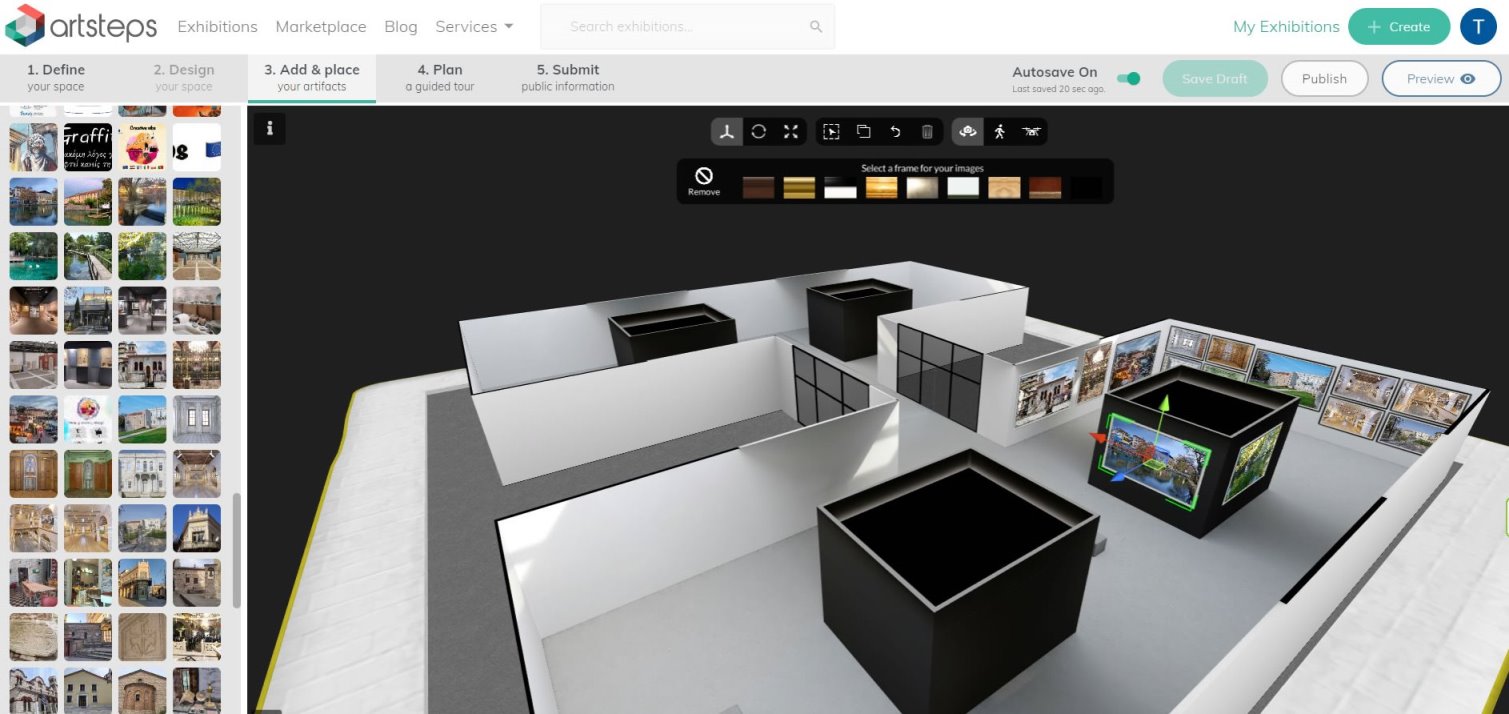Open the info panel icon
Viewport: 1509px width, 714px height.
[x=269, y=128]
